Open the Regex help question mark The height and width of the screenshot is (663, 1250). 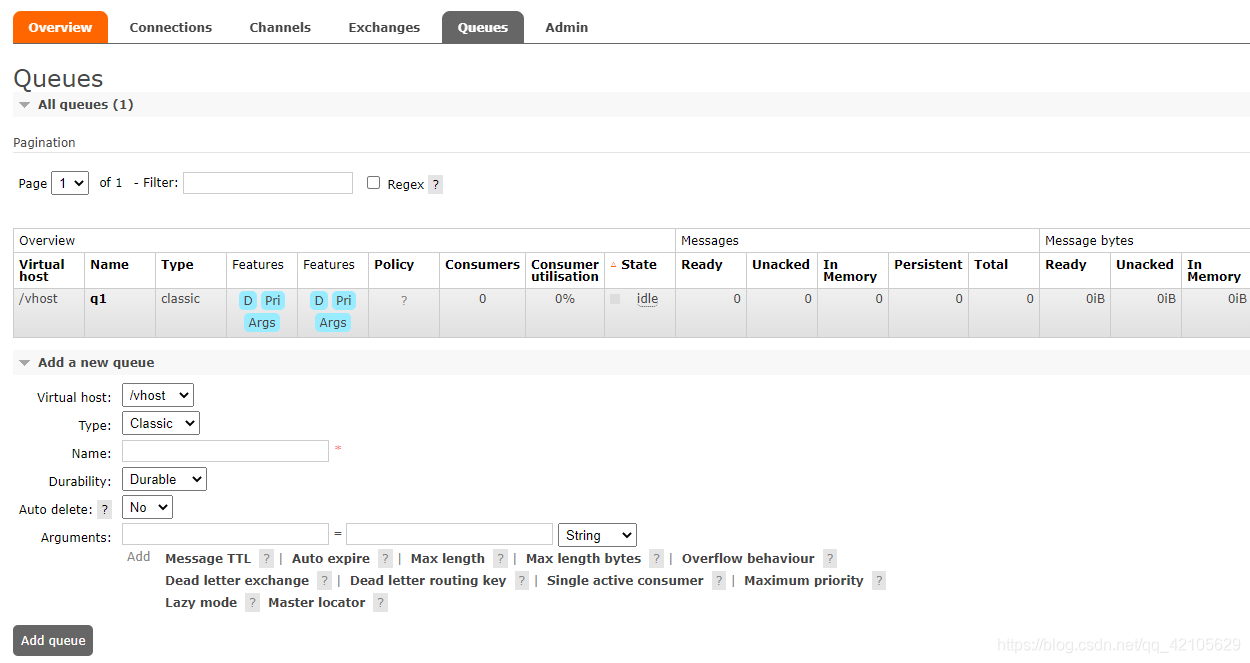point(435,184)
